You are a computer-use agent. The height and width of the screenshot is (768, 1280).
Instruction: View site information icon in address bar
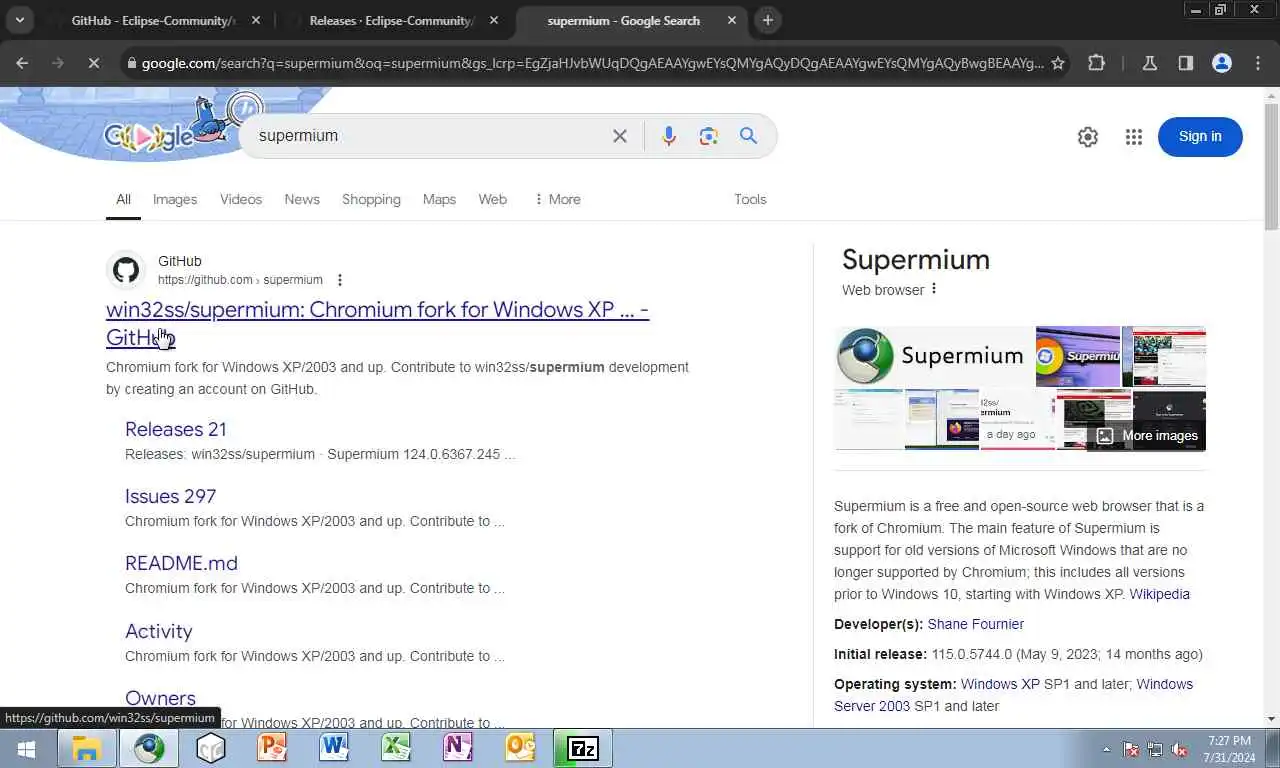[x=131, y=63]
